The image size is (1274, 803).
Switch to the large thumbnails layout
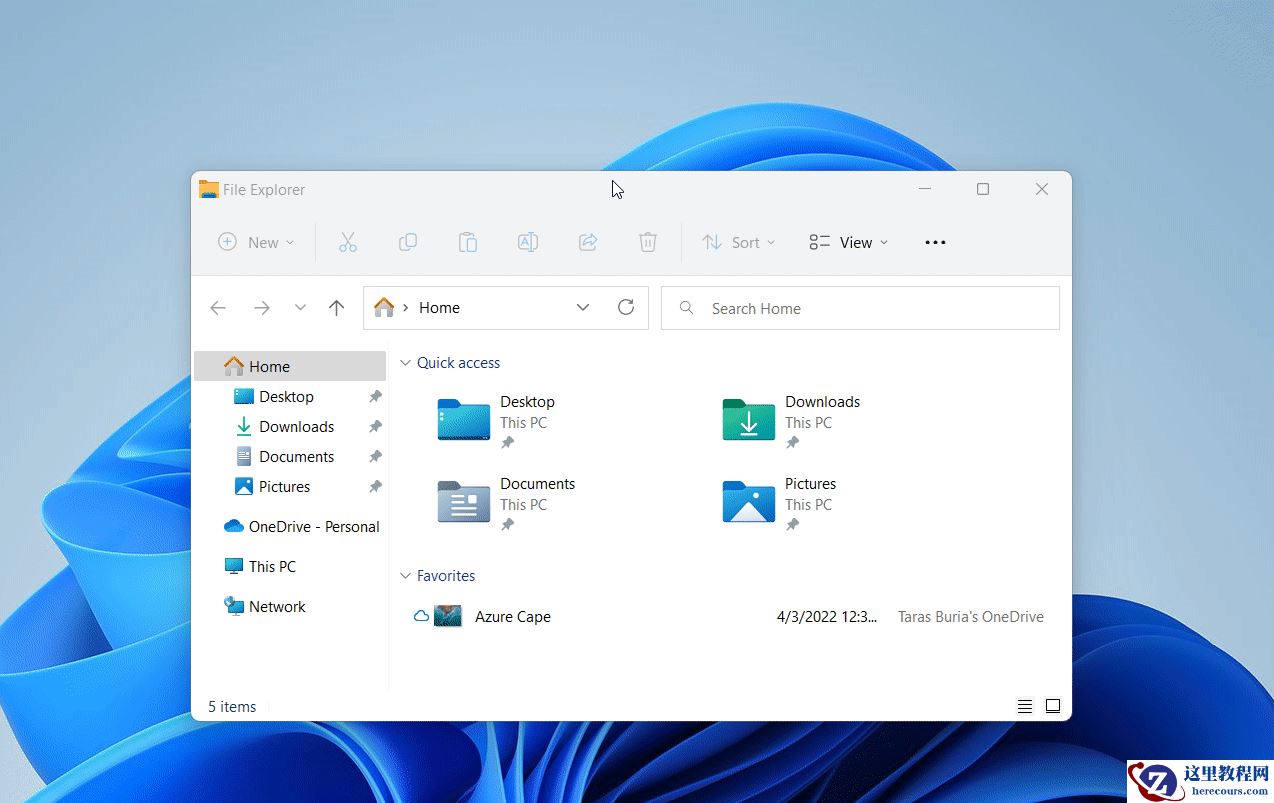pos(1053,706)
